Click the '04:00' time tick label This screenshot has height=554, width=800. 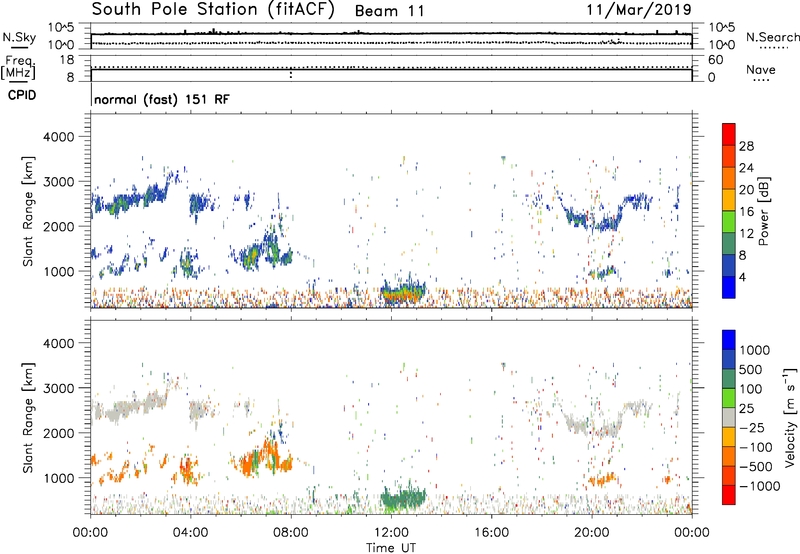pyautogui.click(x=190, y=533)
